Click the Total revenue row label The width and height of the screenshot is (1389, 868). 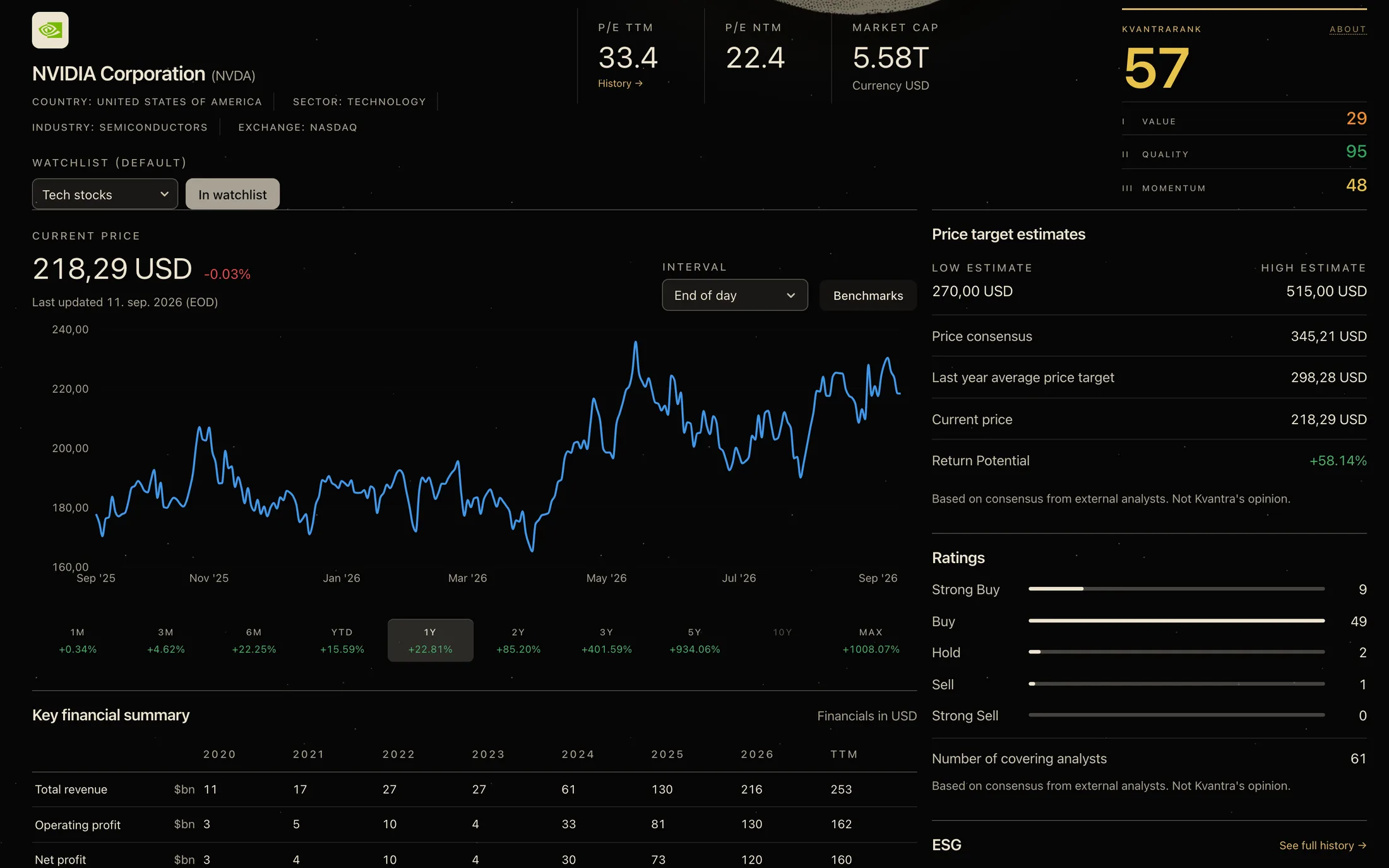click(71, 790)
